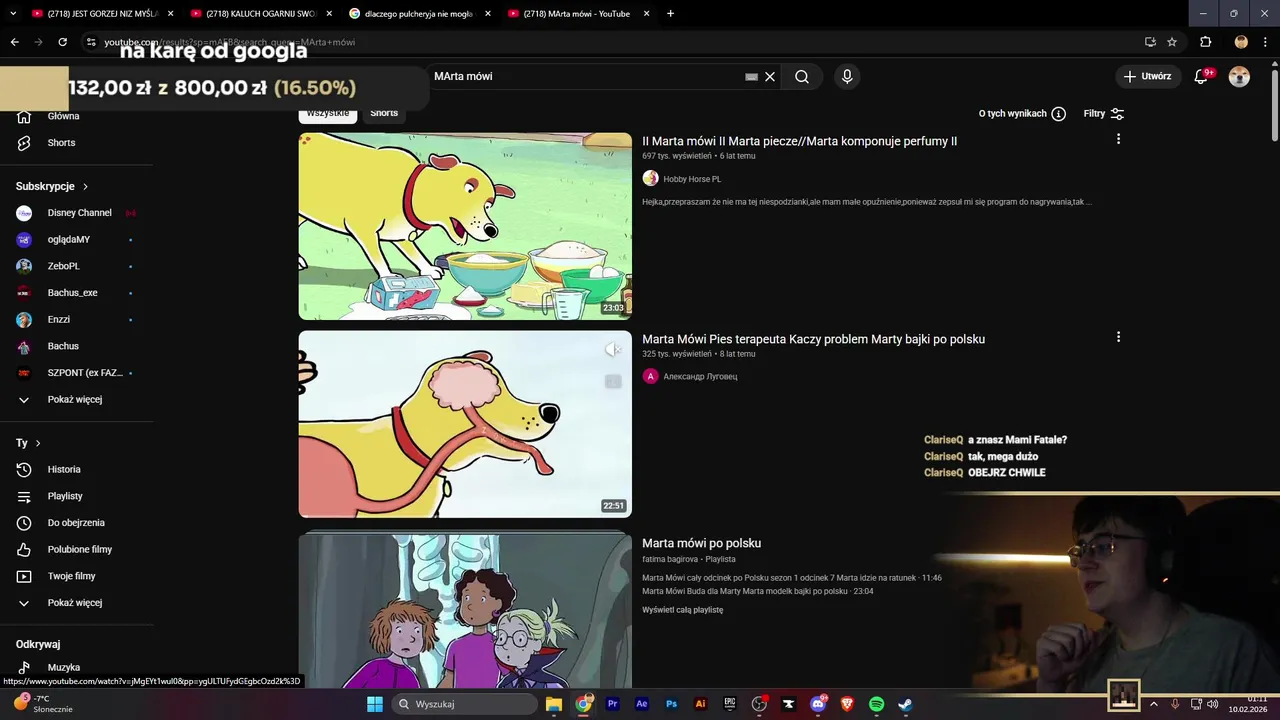Image resolution: width=1280 pixels, height=720 pixels.
Task: Play the Pies terapeuta video thumbnail
Action: (x=465, y=424)
